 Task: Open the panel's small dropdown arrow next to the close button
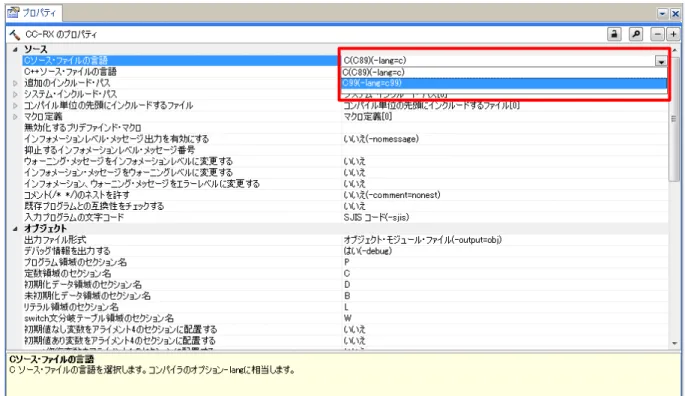pos(663,14)
